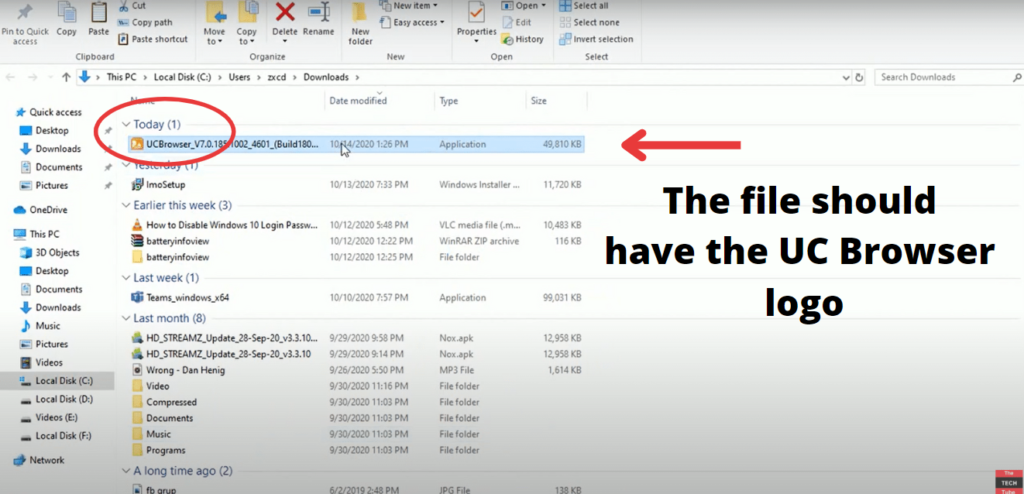Click the Copy ribbon icon
Image resolution: width=1024 pixels, height=494 pixels.
pos(67,11)
